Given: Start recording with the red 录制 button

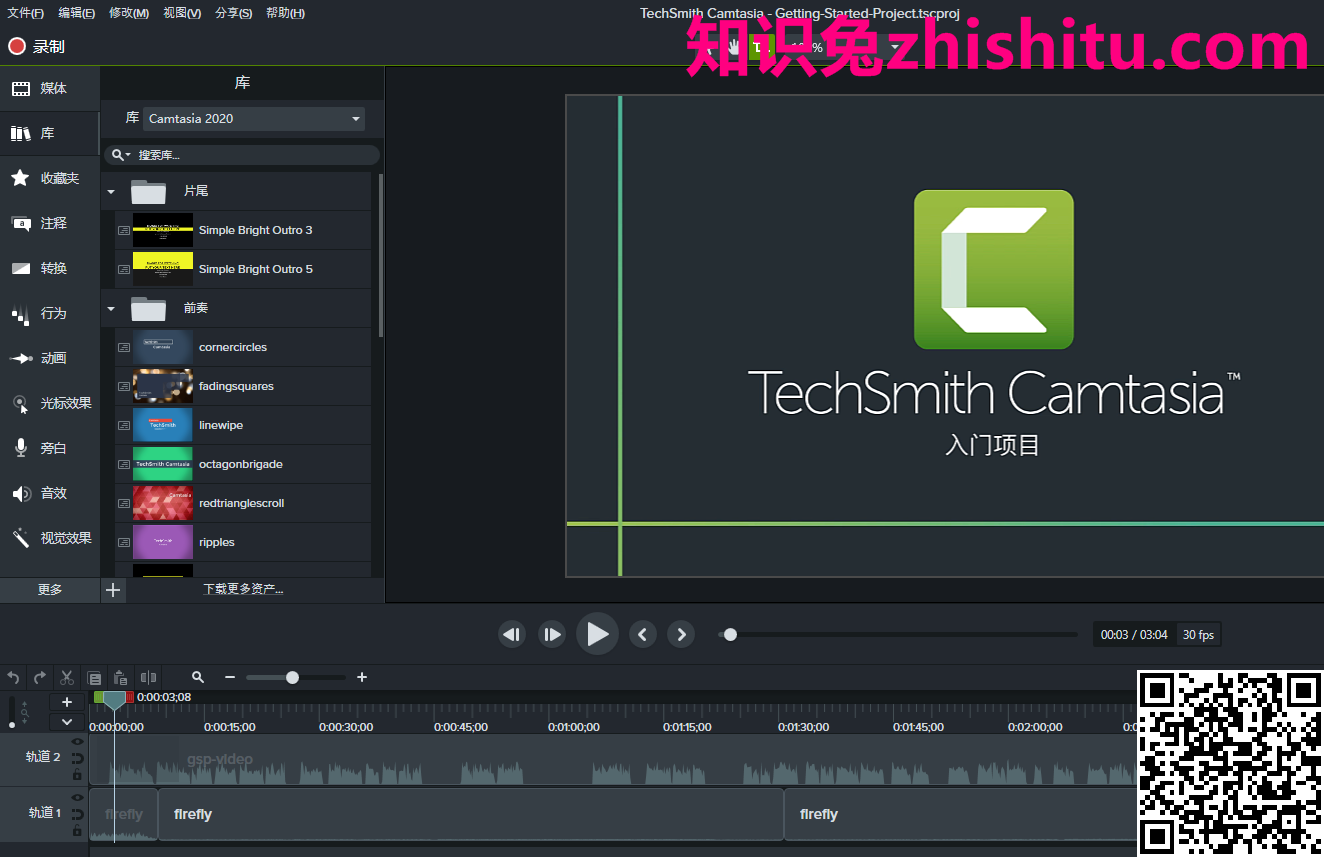Looking at the screenshot, I should [37, 46].
